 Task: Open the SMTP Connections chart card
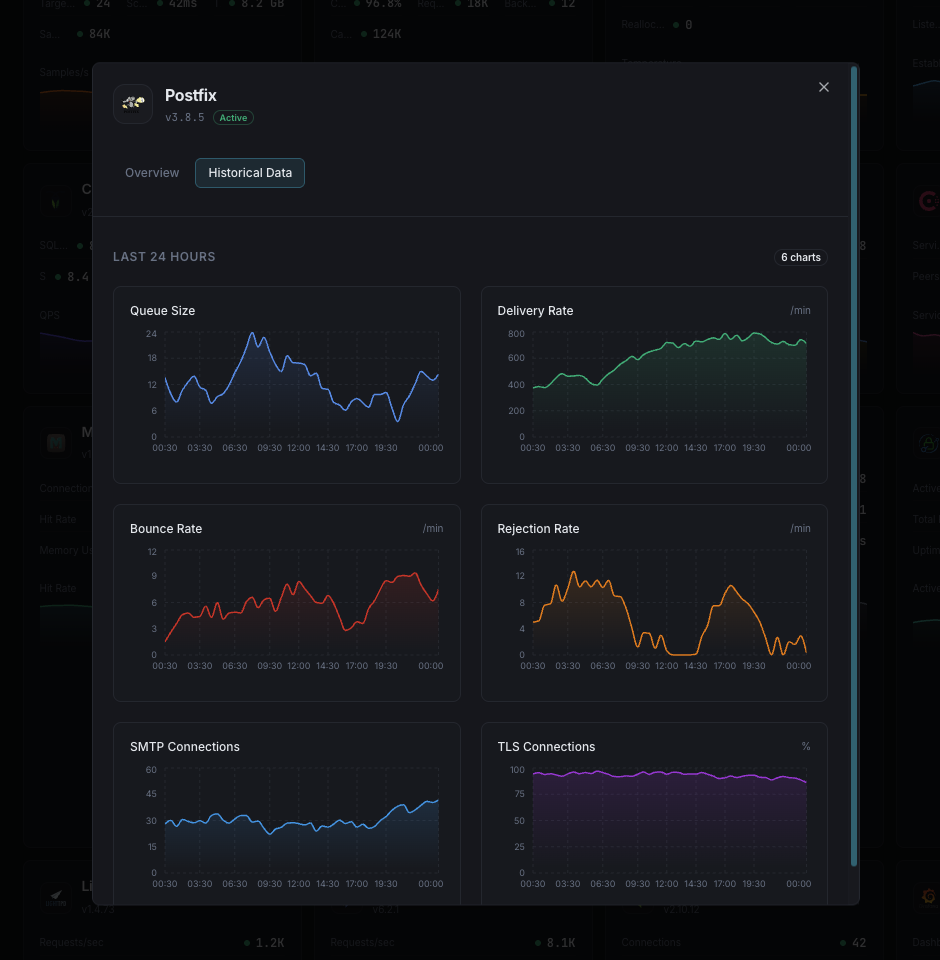pyautogui.click(x=287, y=810)
